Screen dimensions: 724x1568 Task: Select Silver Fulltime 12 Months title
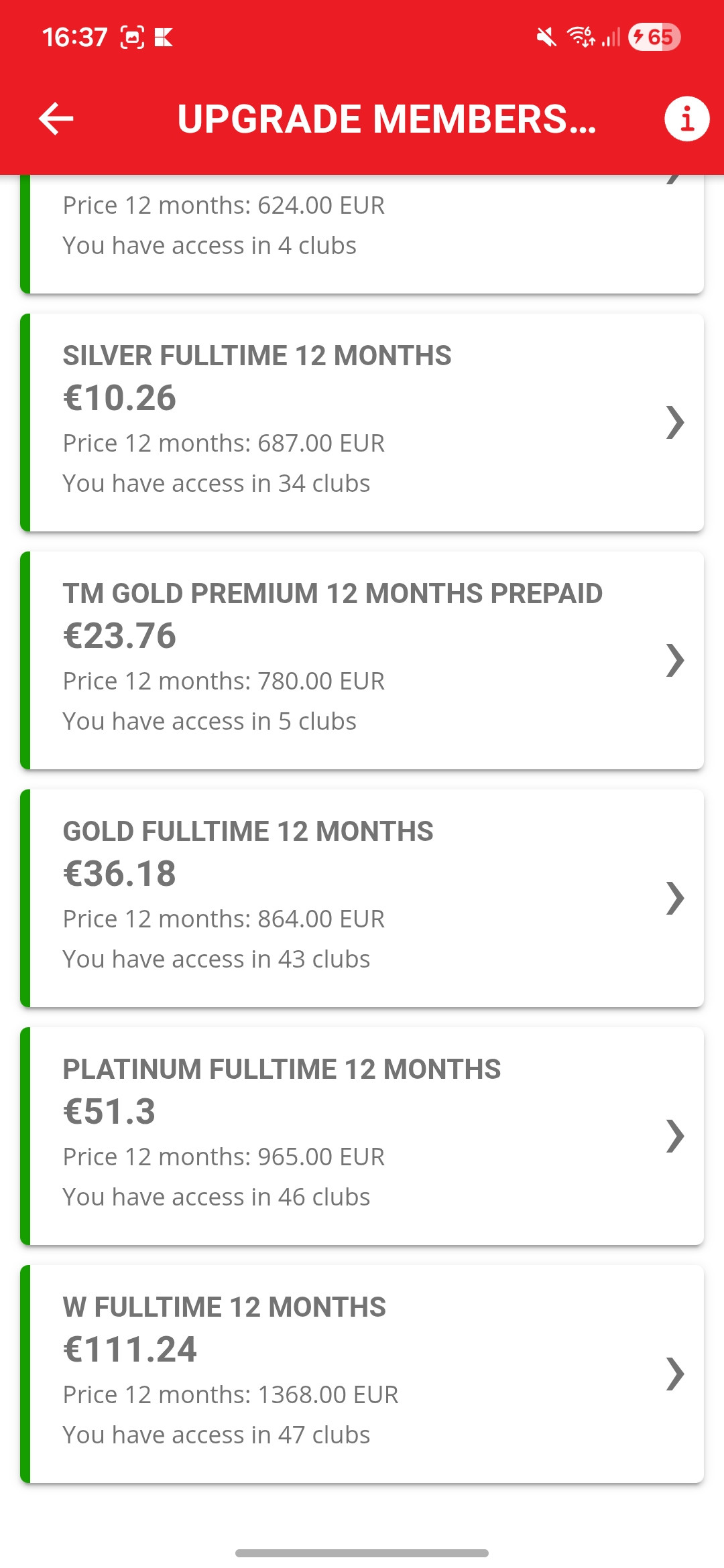(257, 356)
